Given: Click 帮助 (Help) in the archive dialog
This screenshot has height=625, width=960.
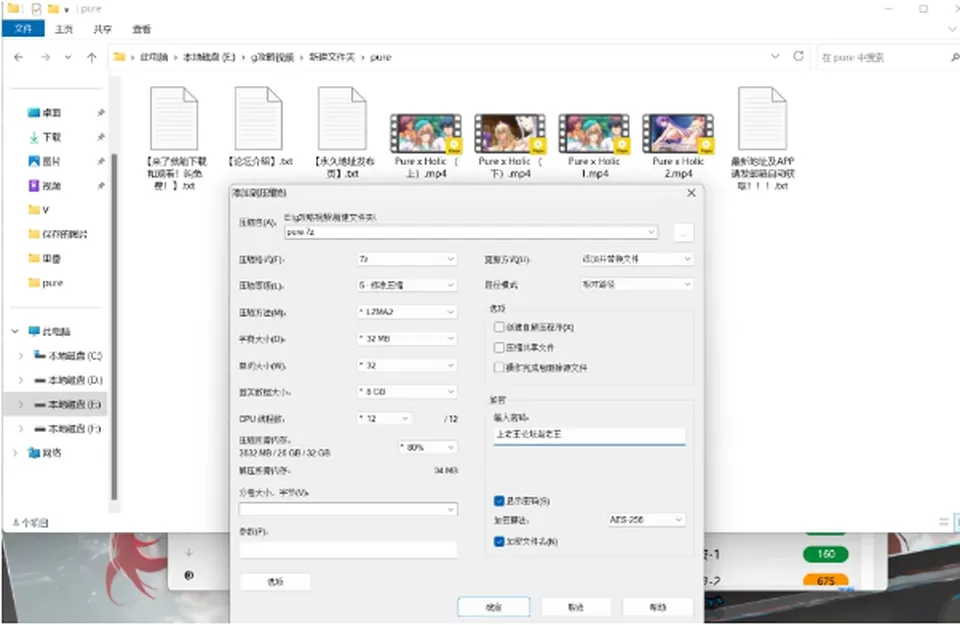Looking at the screenshot, I should pyautogui.click(x=658, y=607).
